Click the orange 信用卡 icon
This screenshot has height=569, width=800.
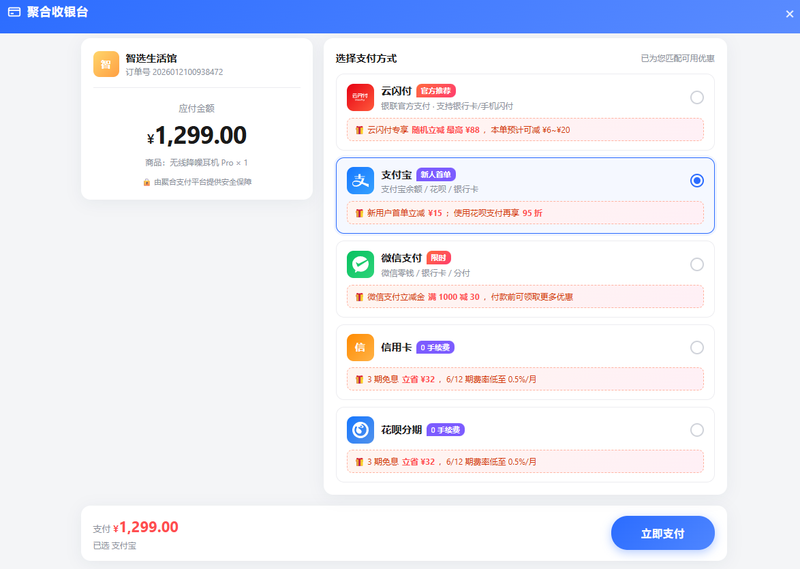360,348
